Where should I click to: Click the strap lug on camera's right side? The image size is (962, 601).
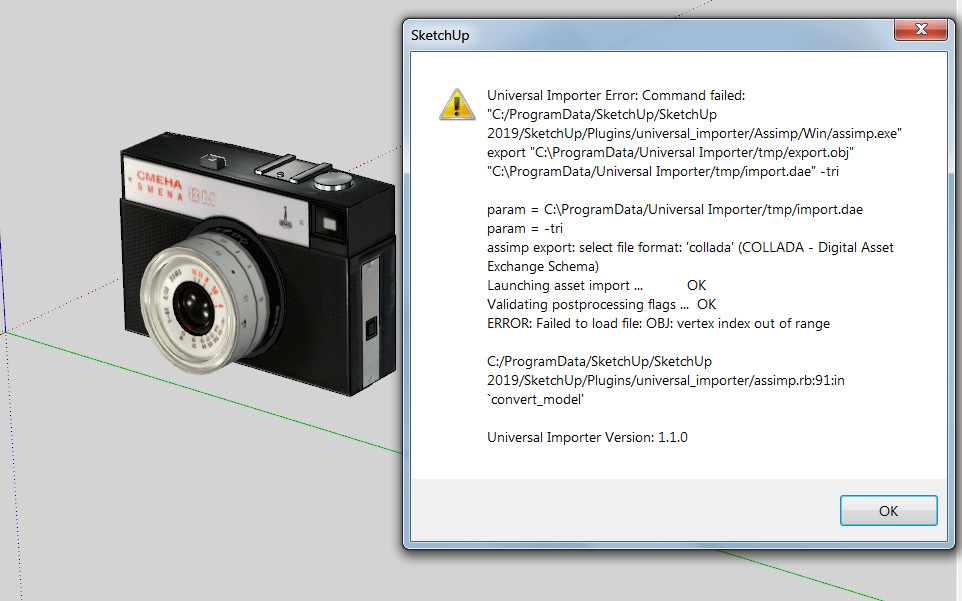point(370,327)
